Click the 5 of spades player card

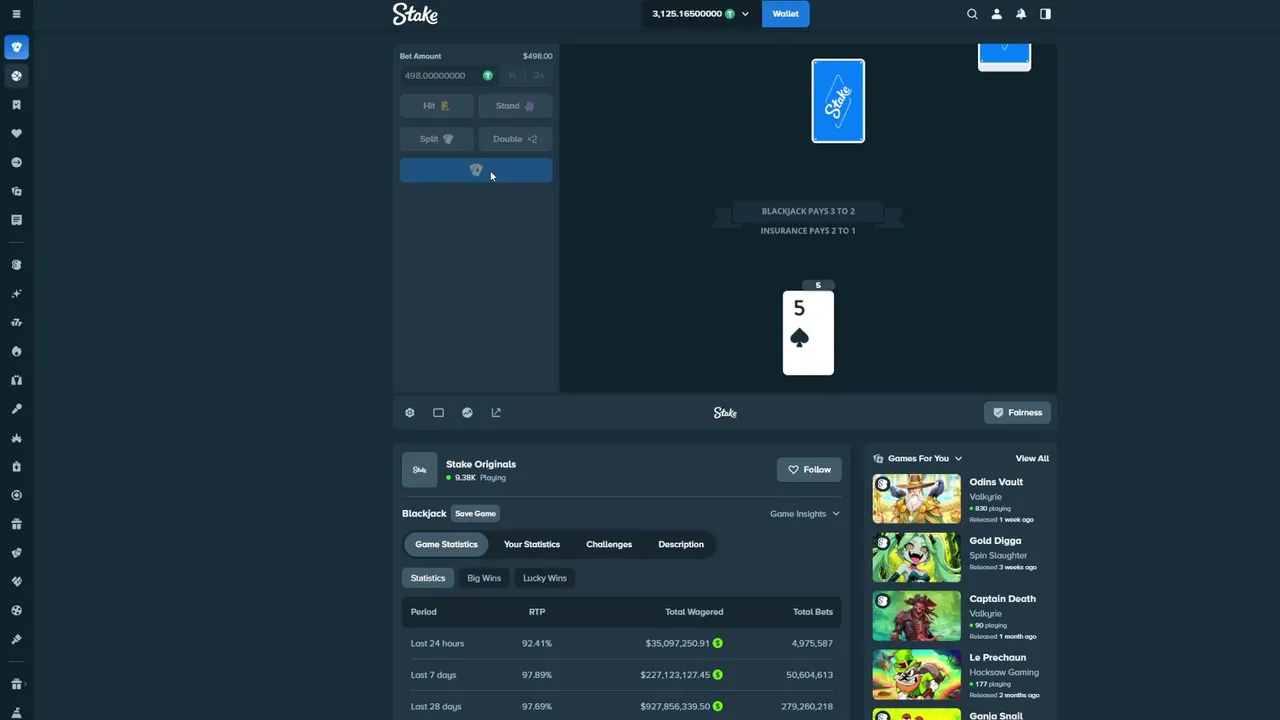[808, 333]
